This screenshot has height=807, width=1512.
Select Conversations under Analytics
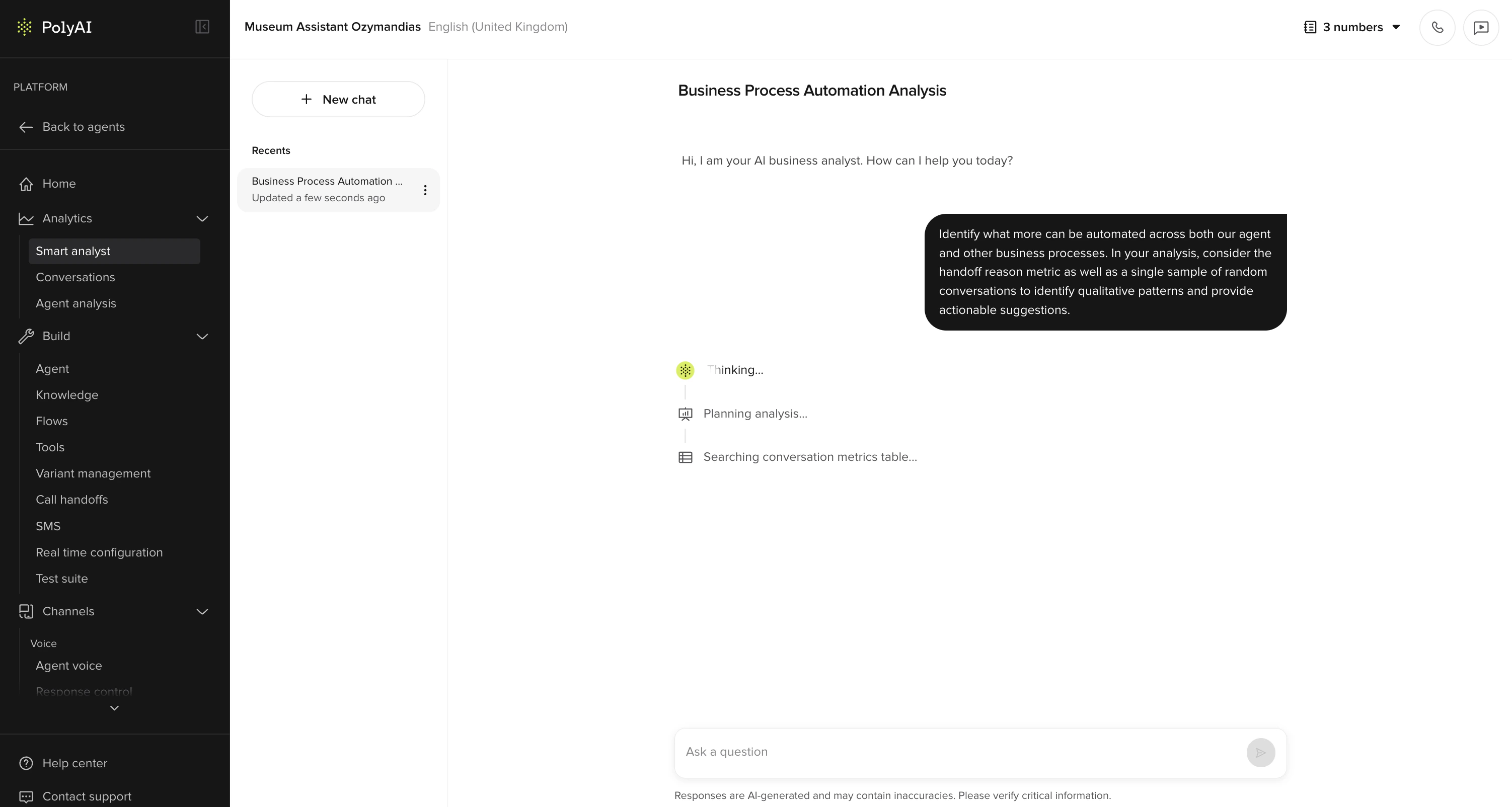coord(75,277)
